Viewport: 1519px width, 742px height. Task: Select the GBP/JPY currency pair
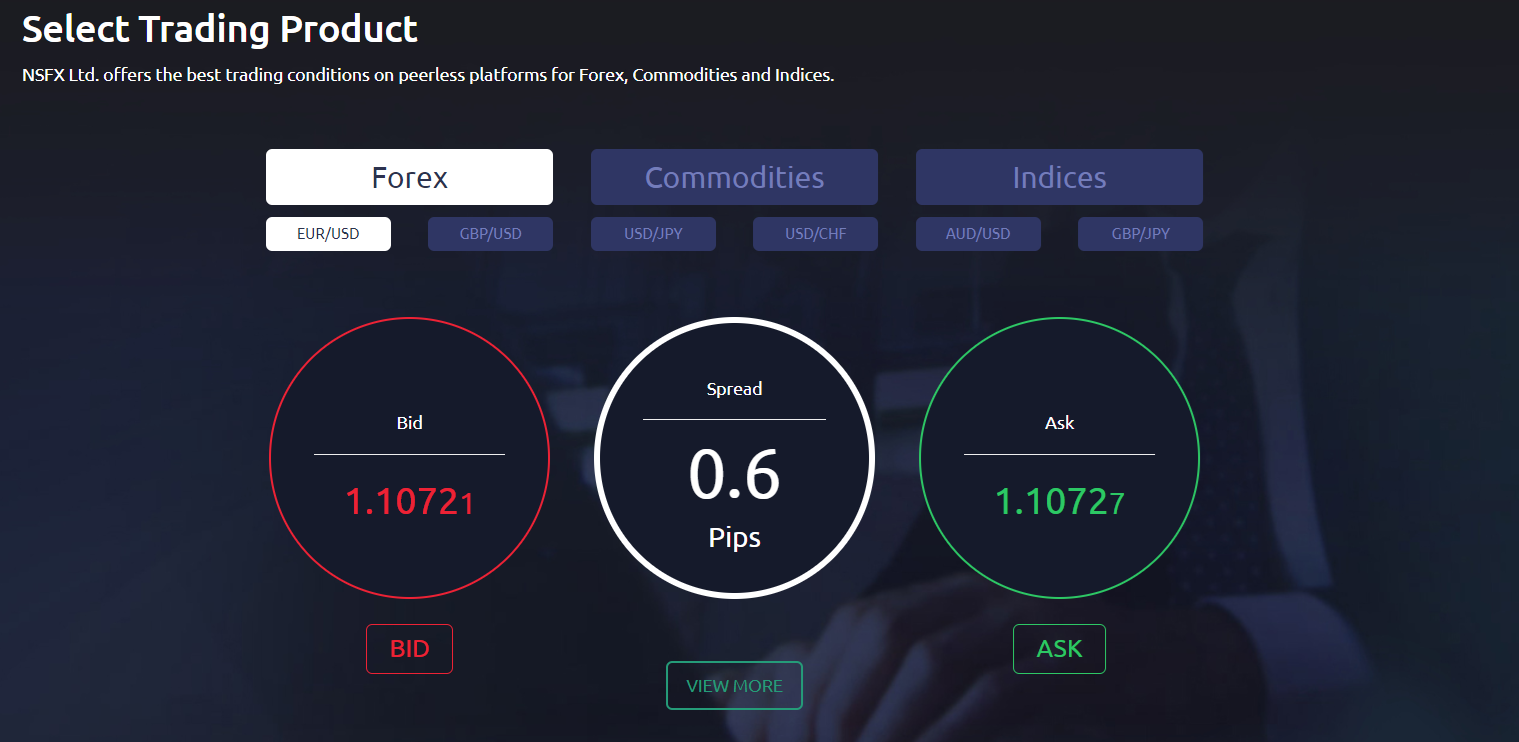point(1140,233)
